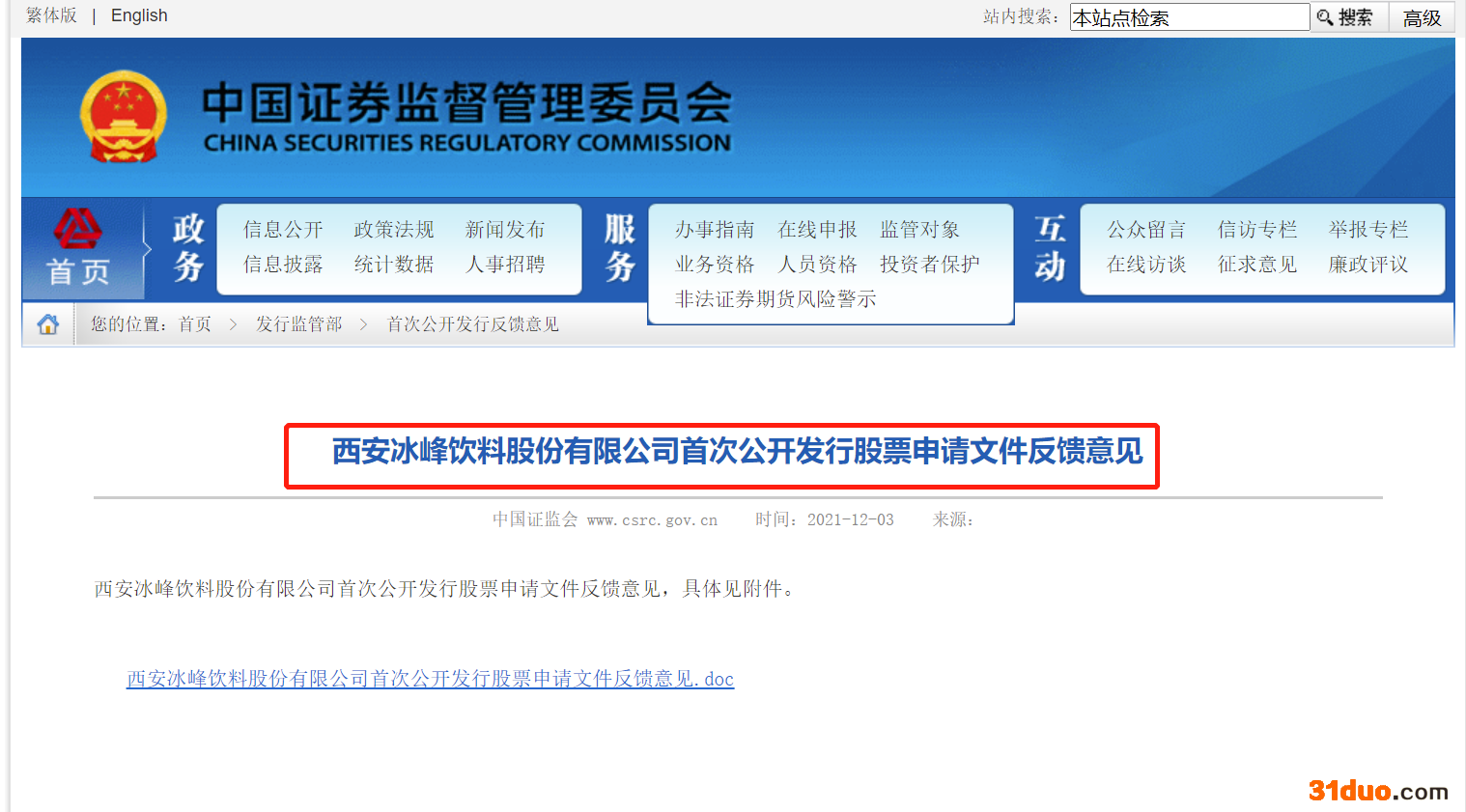Switch to 繁体版 traditional Chinese version
This screenshot has height=812, width=1466.
point(51,15)
